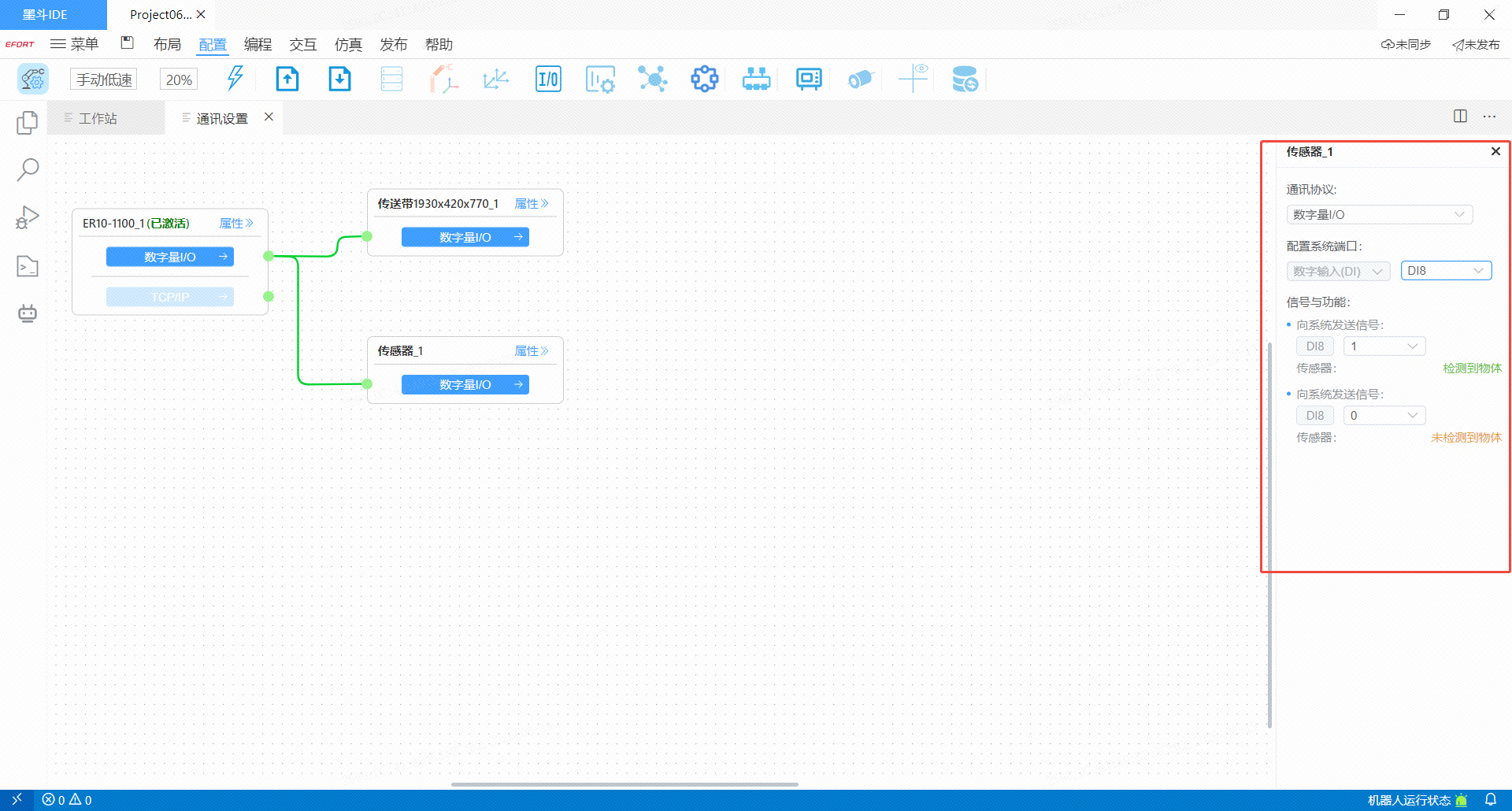This screenshot has height=811, width=1512.
Task: Open 属性 link on 传感器_1 node
Action: (x=531, y=351)
